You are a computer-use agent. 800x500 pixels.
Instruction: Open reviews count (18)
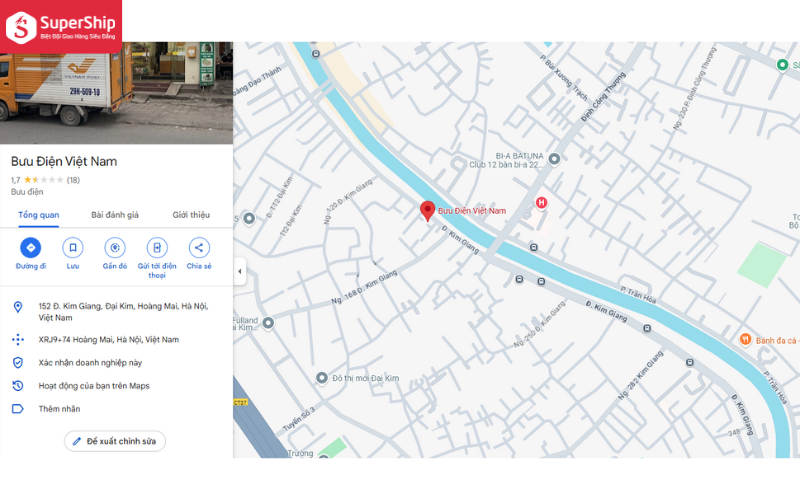click(73, 180)
